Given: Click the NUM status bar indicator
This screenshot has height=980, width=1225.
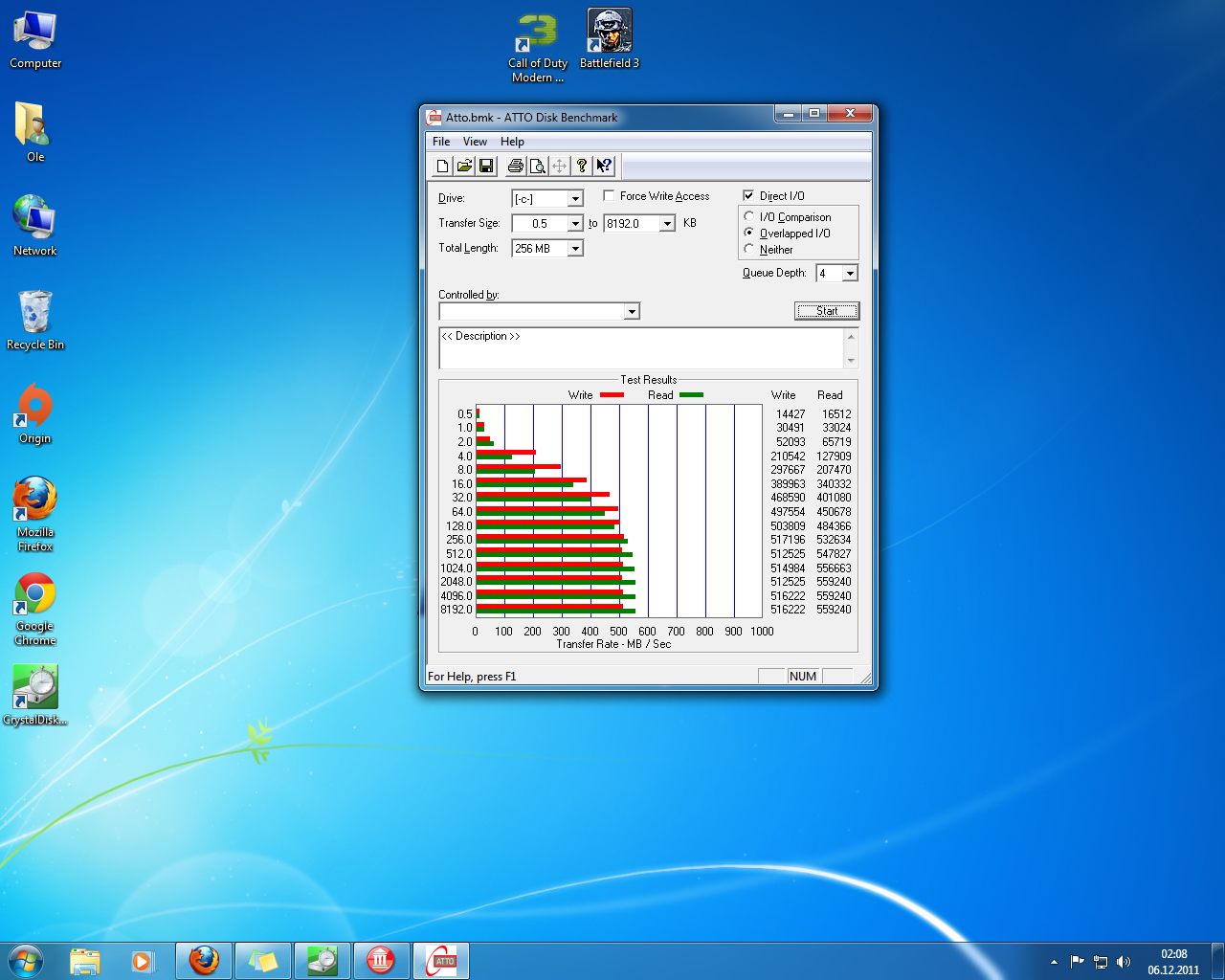Looking at the screenshot, I should click(803, 677).
